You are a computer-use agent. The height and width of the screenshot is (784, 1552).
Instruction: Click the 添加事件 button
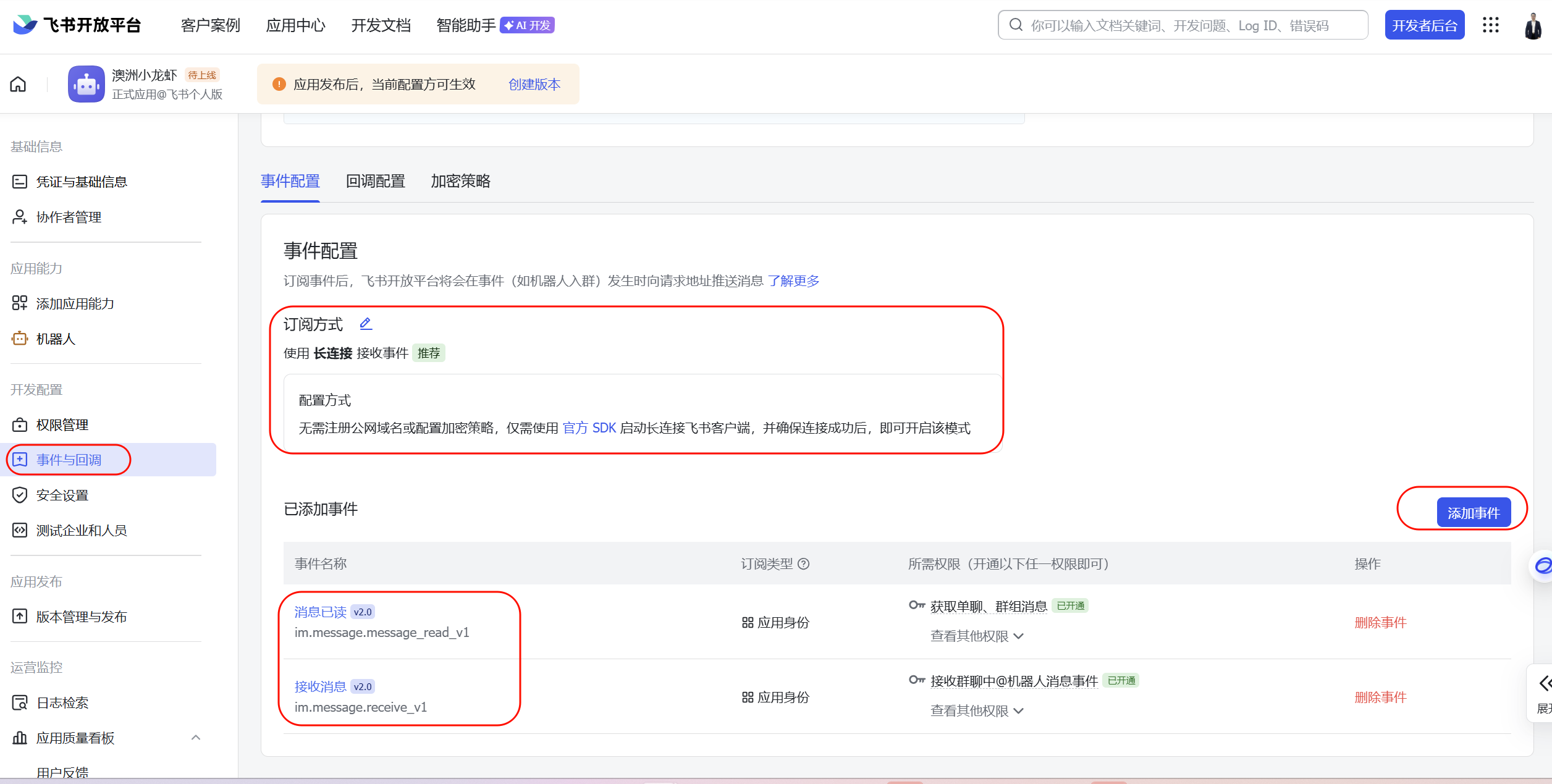(x=1474, y=513)
